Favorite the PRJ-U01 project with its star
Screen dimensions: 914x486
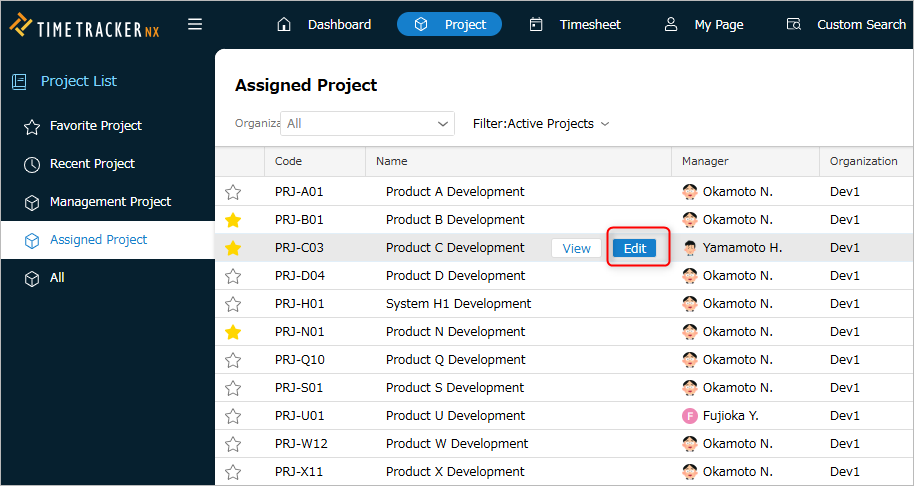tap(233, 415)
